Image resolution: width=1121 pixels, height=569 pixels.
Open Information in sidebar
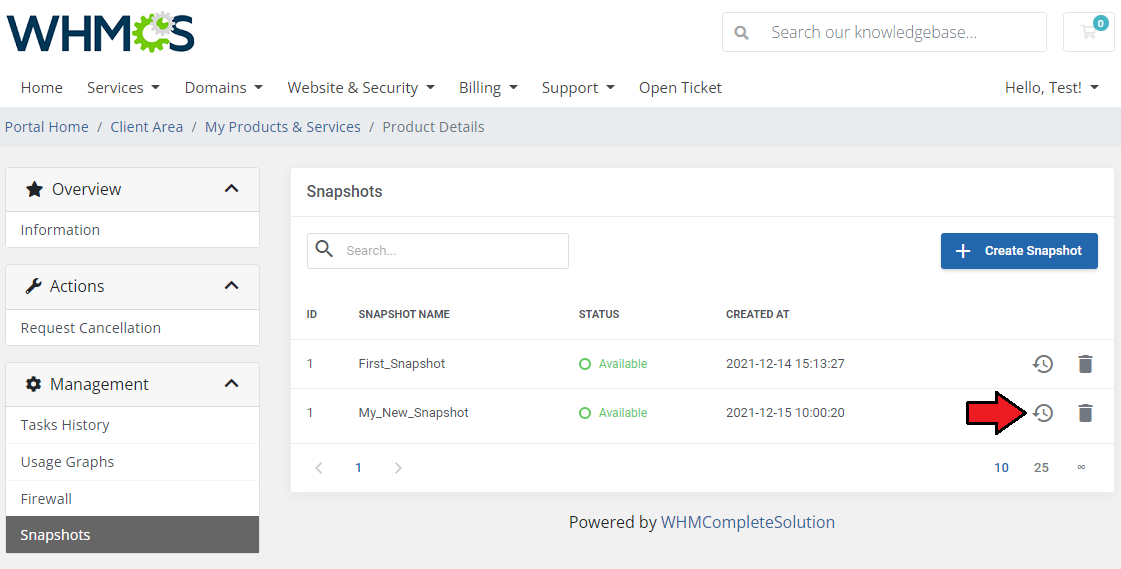tap(132, 229)
